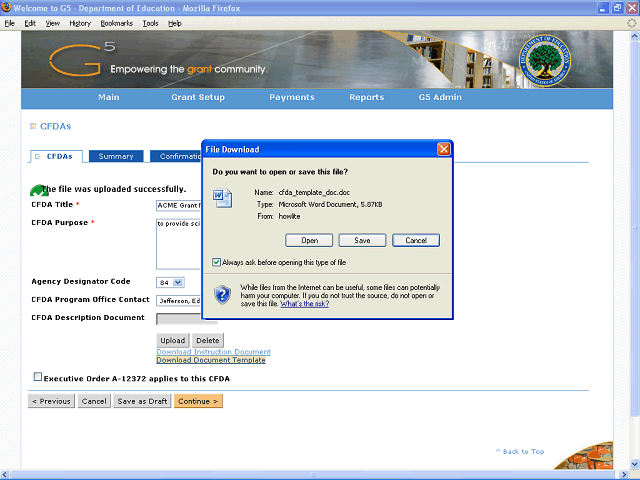Click the form Cancel button near Previous
Image resolution: width=640 pixels, height=480 pixels.
click(x=94, y=401)
